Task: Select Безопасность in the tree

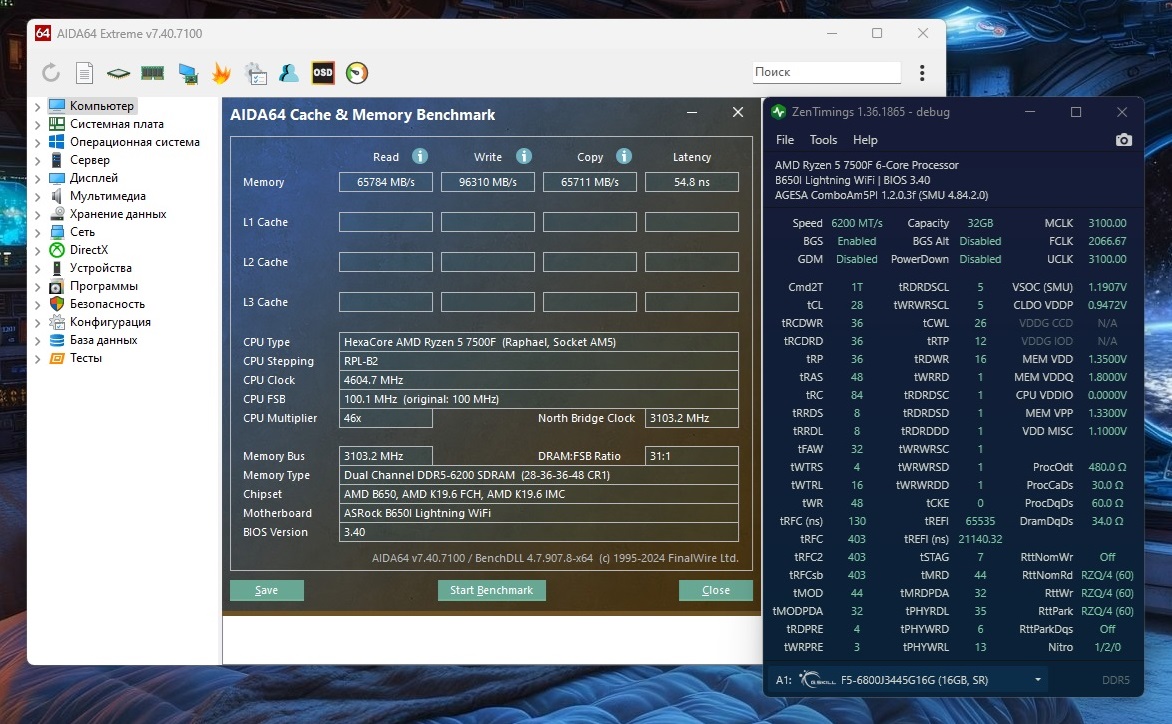Action: [x=108, y=304]
